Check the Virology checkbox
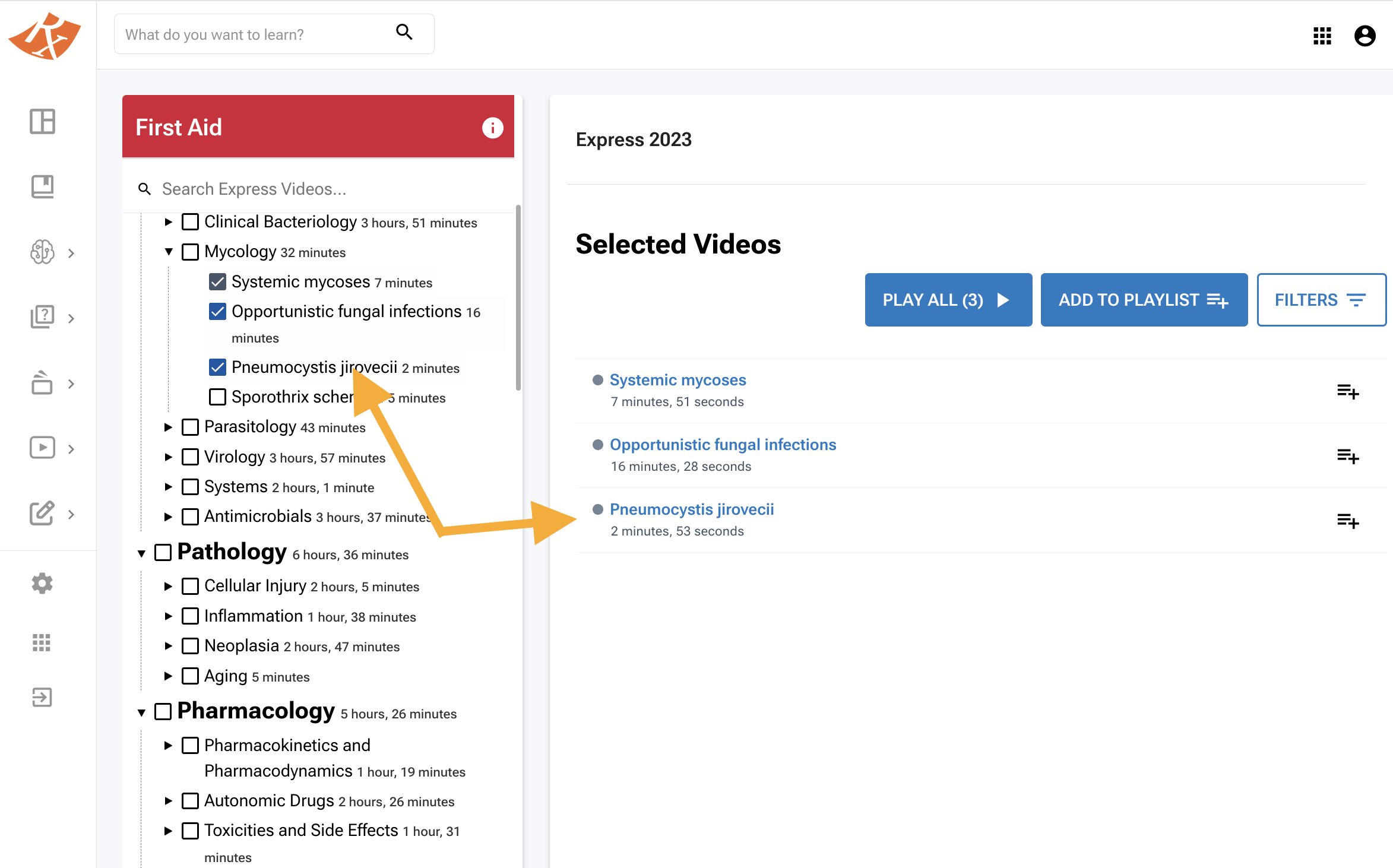1393x868 pixels. (190, 457)
